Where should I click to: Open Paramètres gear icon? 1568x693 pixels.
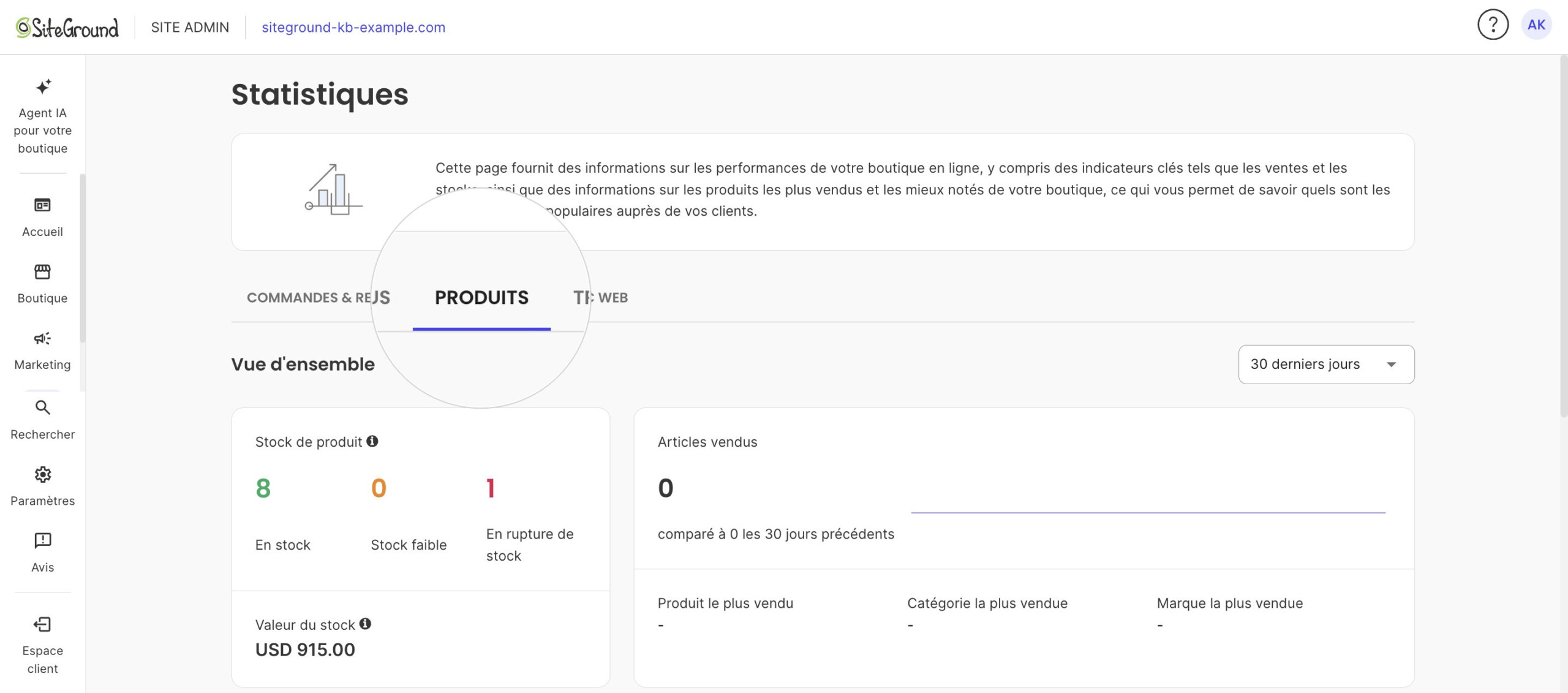click(x=42, y=474)
